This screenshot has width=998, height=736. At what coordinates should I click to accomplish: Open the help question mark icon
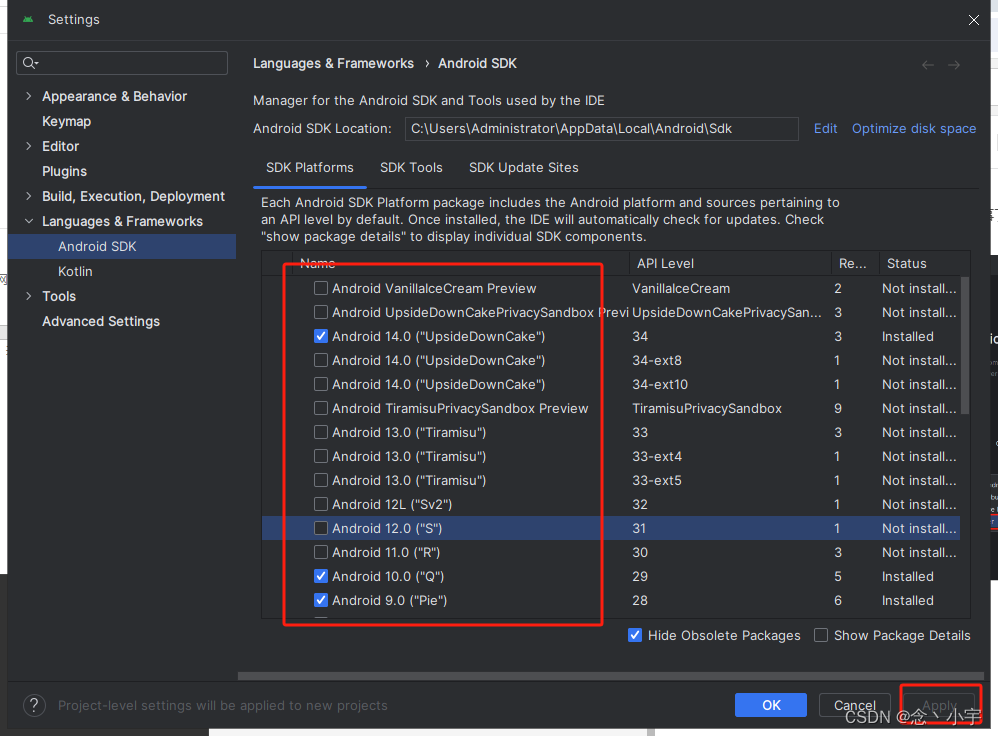34,705
